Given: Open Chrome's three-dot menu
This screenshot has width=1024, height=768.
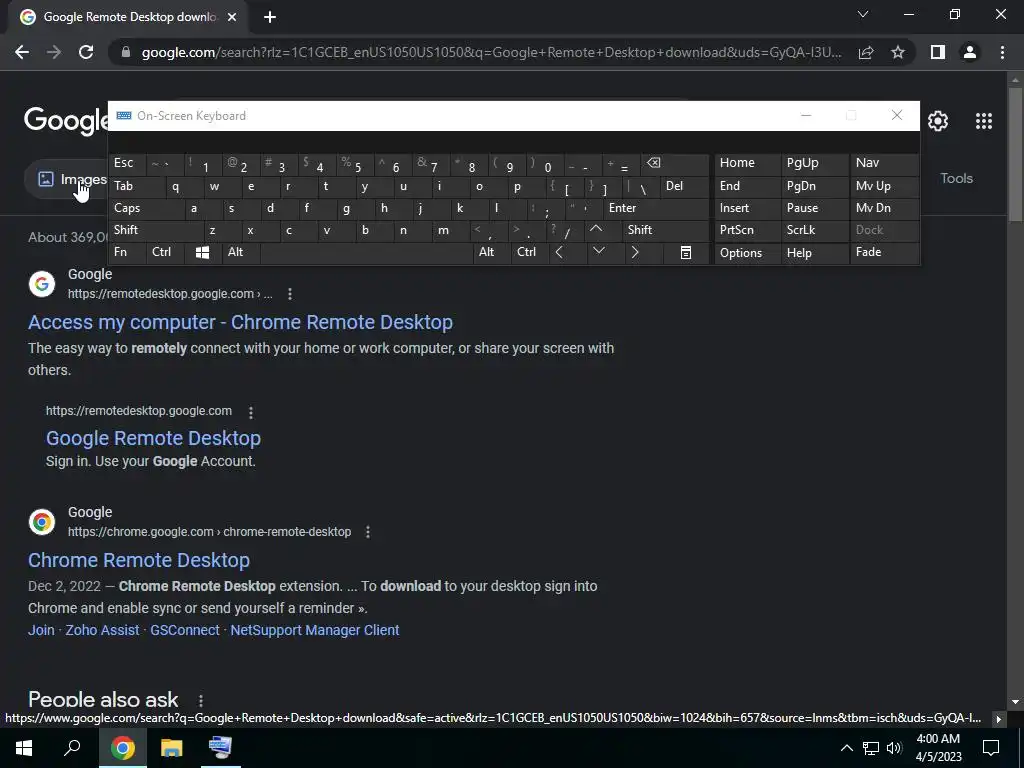Looking at the screenshot, I should coord(1002,52).
